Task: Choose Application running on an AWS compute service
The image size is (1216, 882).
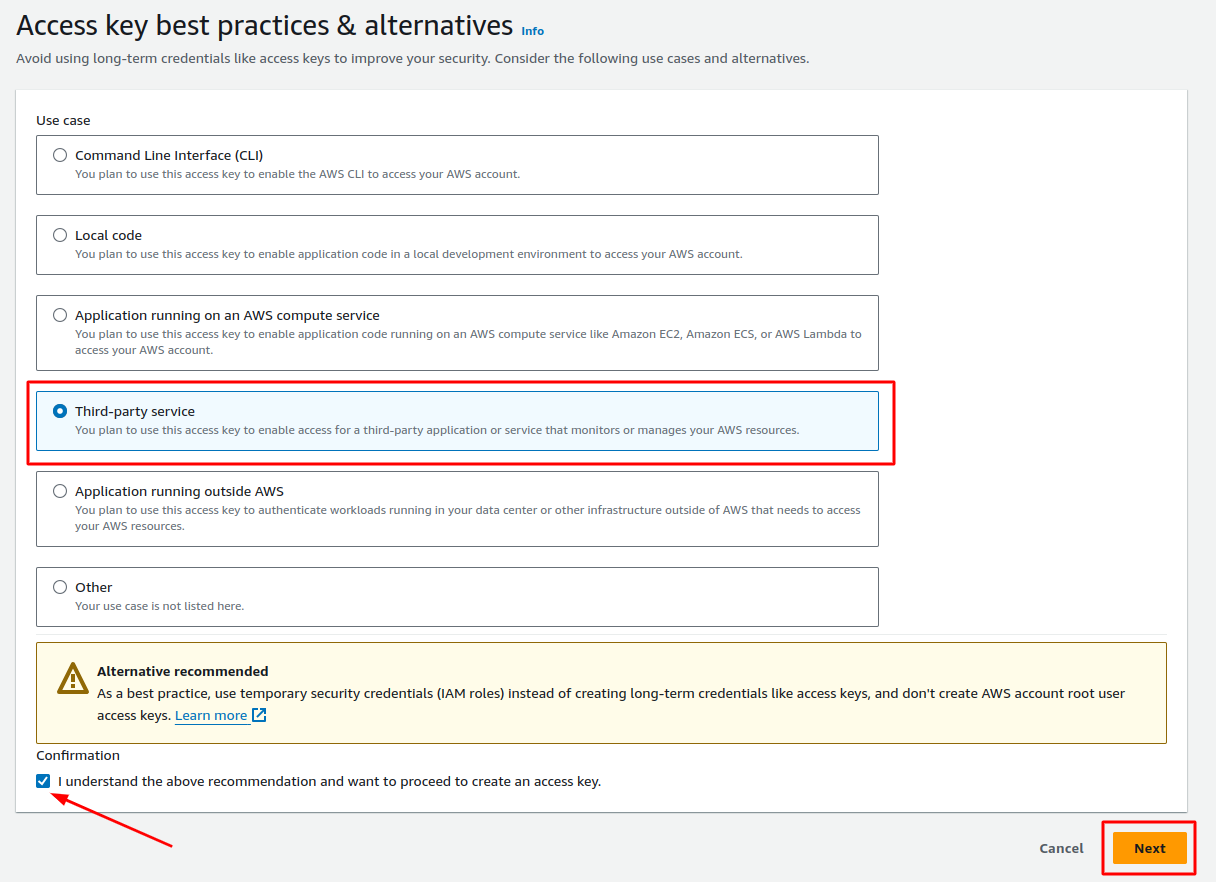Action: [60, 314]
